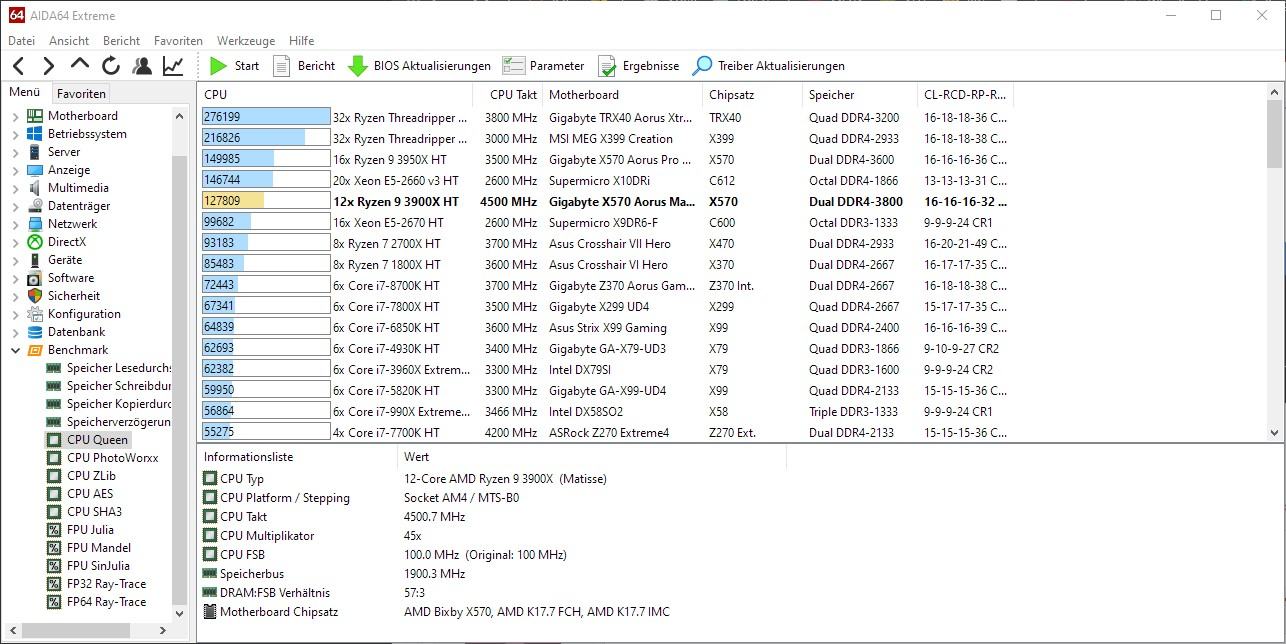Select the CPU AES benchmark
Viewport: 1286px width, 644px height.
click(x=80, y=494)
